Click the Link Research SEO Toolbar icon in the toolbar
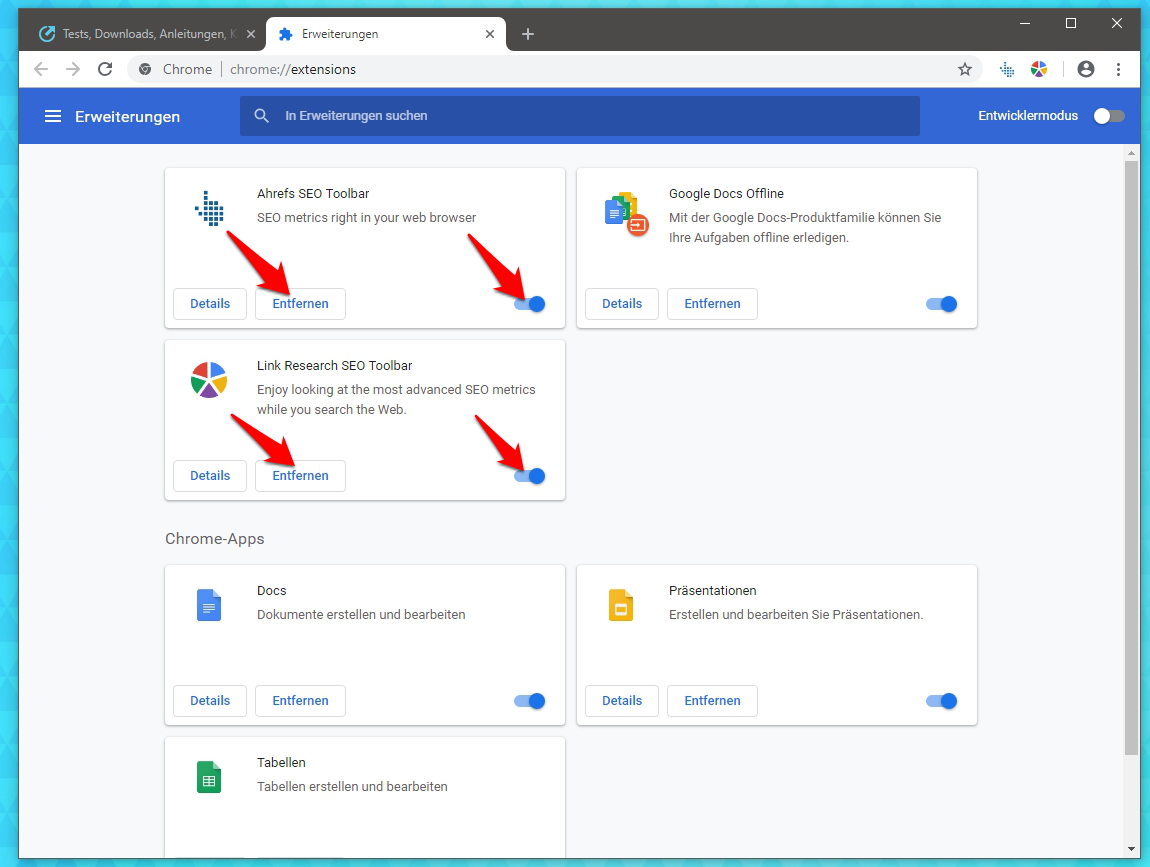This screenshot has height=867, width=1150. (x=1039, y=70)
